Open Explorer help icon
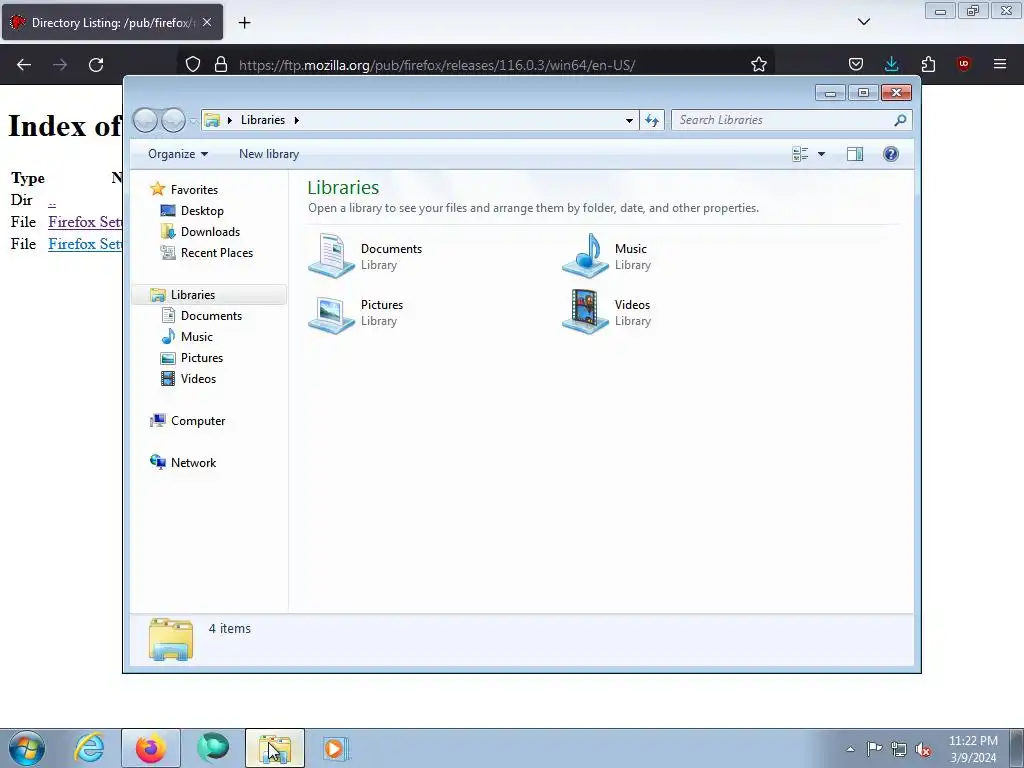 891,154
